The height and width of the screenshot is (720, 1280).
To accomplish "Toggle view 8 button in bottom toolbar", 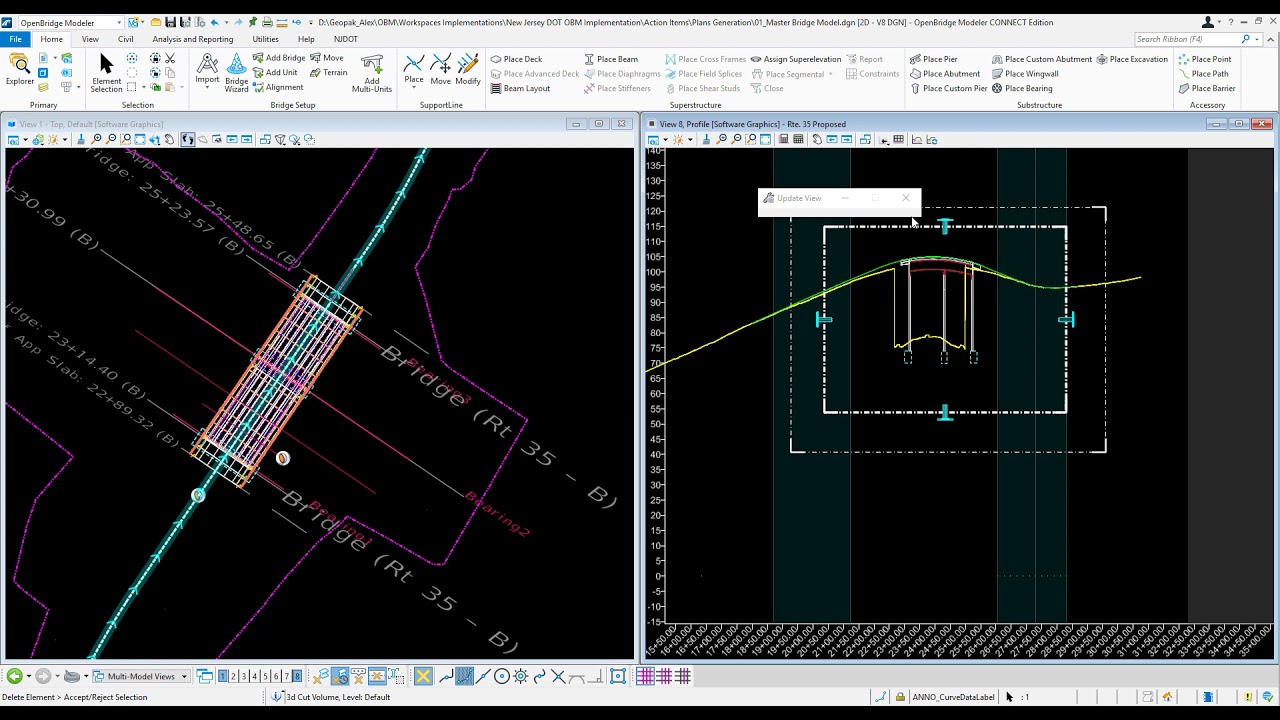I will tap(297, 677).
